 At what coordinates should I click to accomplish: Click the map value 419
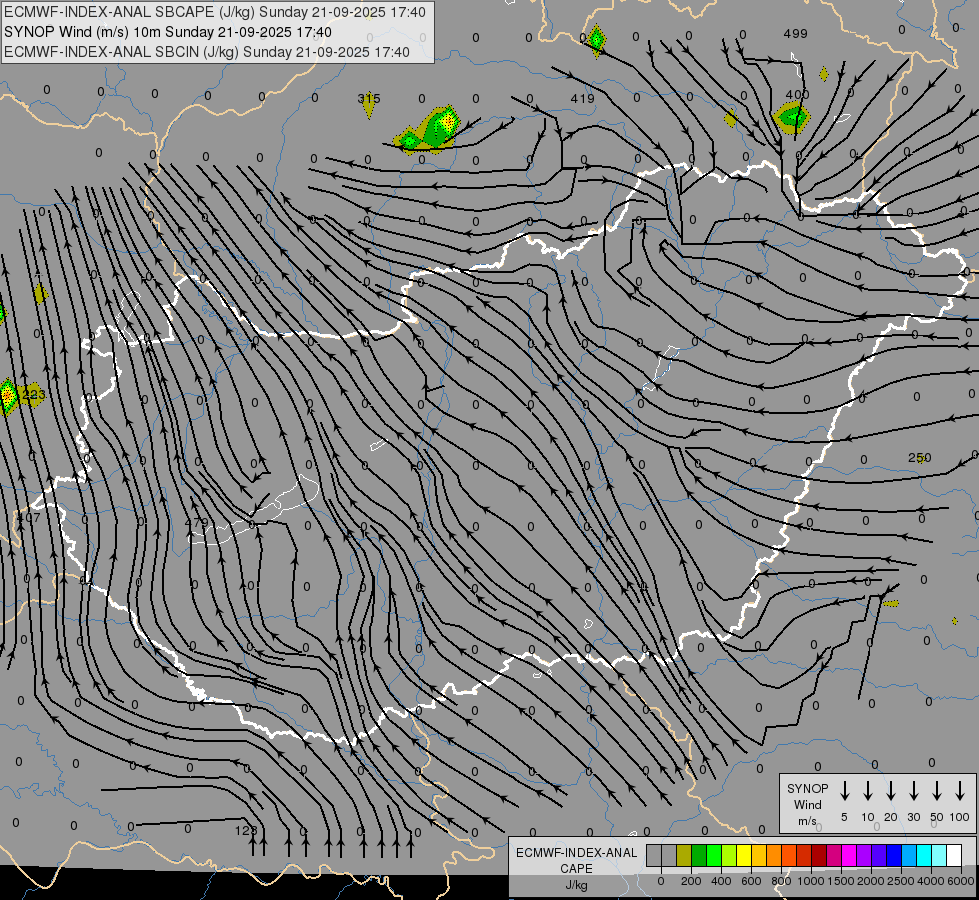click(583, 98)
